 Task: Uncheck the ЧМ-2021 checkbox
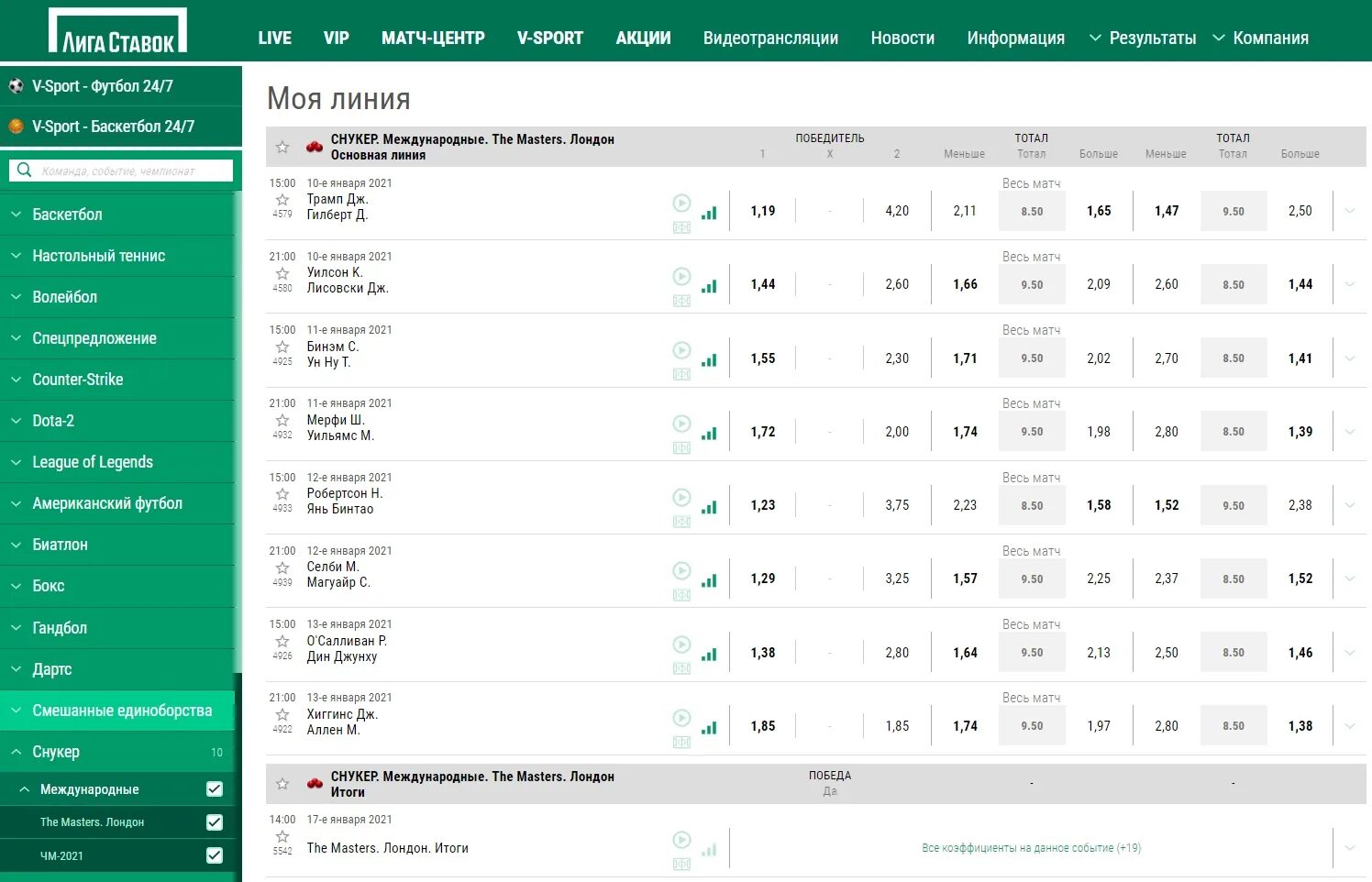(215, 855)
